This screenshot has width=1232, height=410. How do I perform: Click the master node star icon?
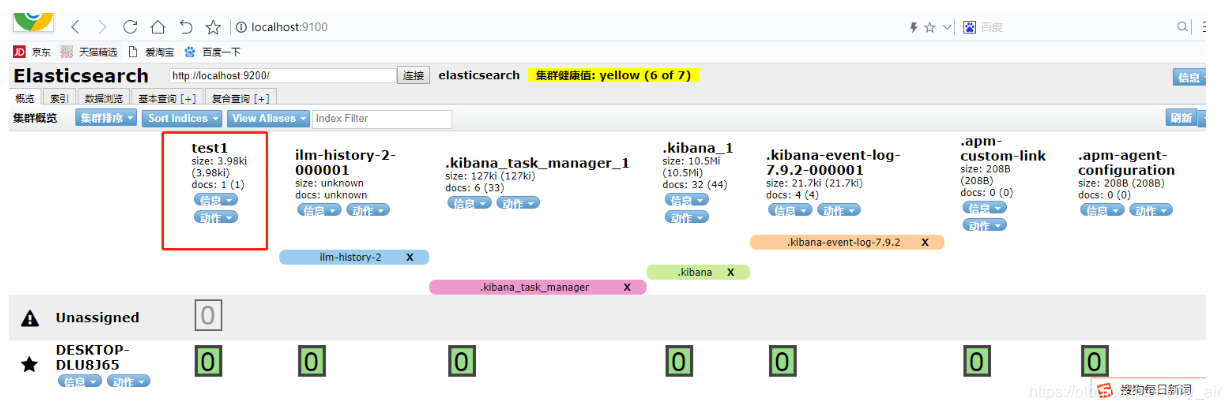[x=30, y=364]
